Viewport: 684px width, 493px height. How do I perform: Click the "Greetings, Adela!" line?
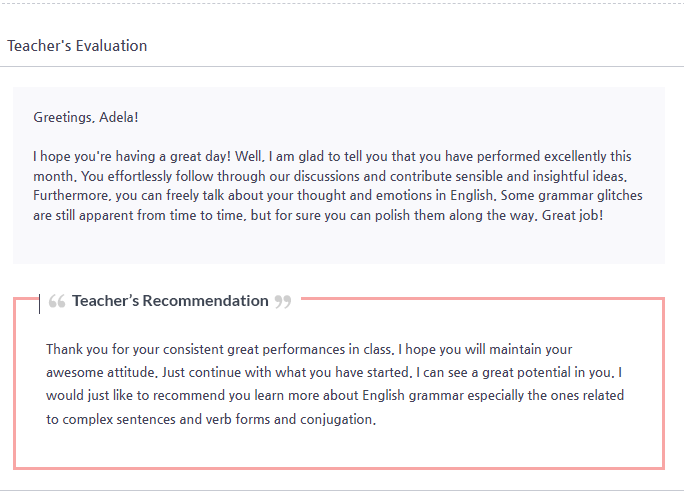86,117
